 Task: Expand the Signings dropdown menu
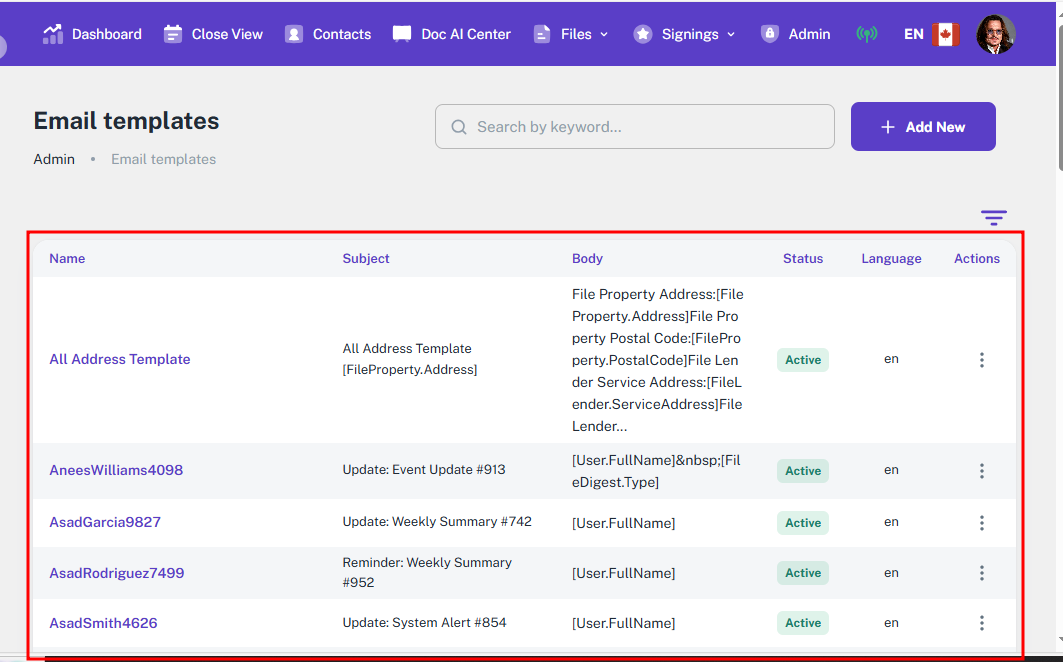point(685,34)
